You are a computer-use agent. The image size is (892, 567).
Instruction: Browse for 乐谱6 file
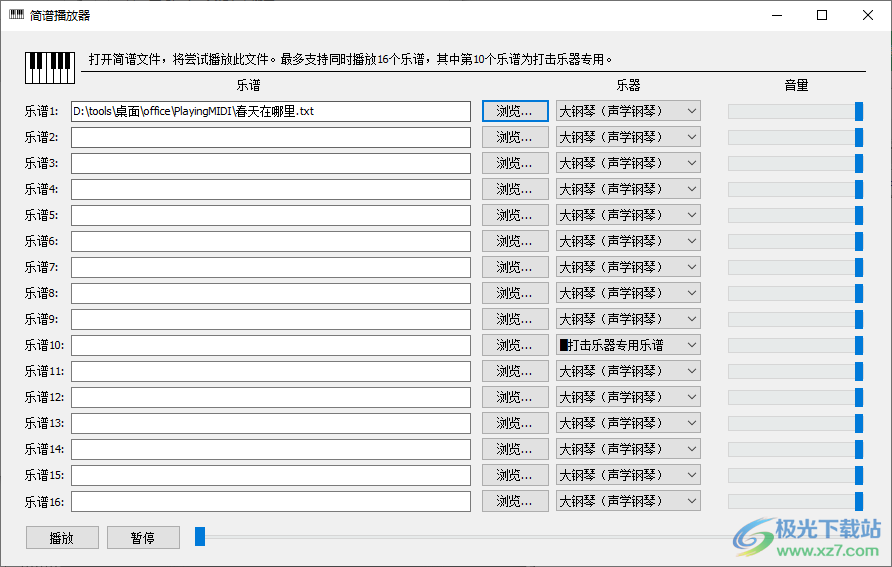[515, 241]
